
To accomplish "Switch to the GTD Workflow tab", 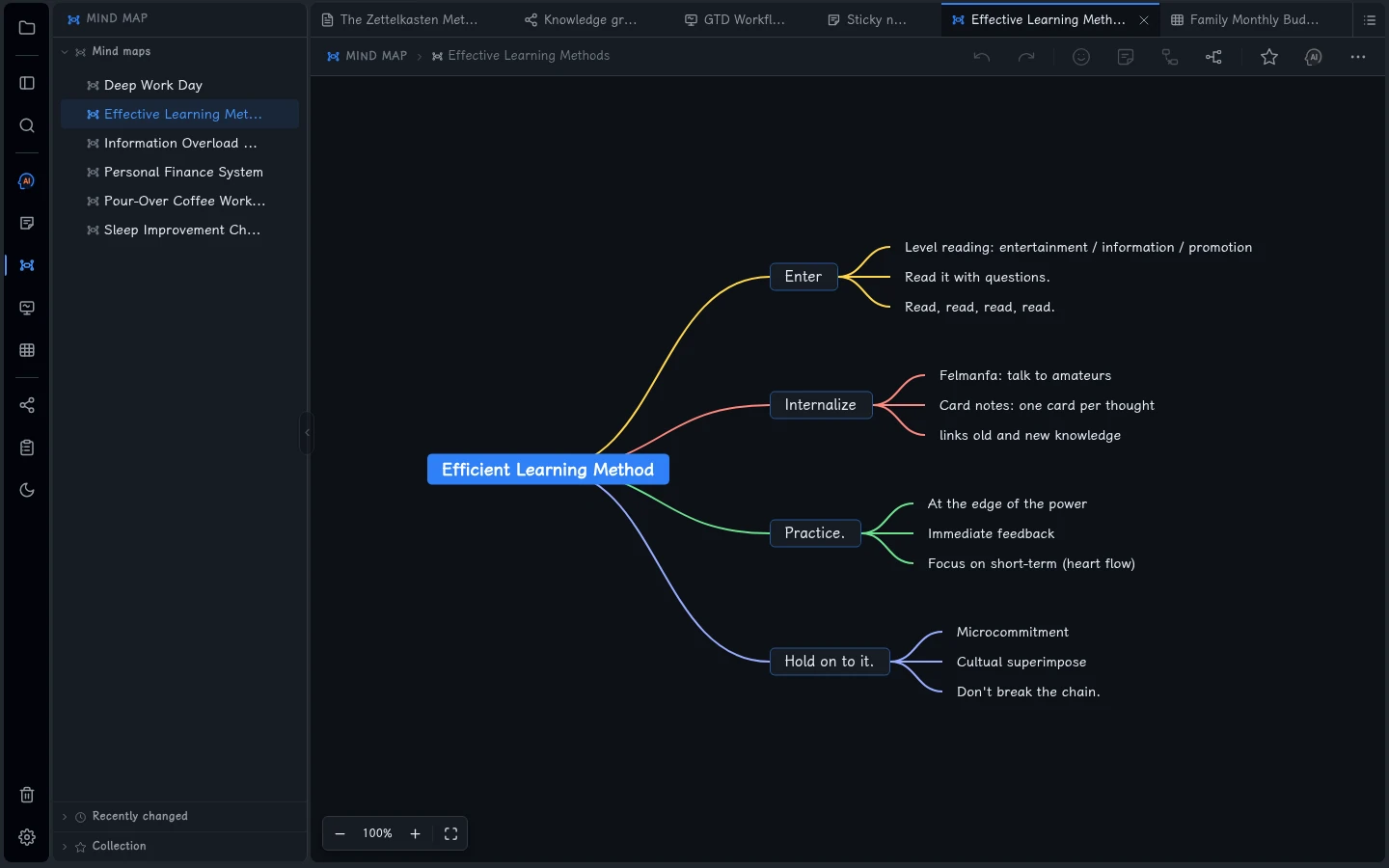I will coord(735,19).
